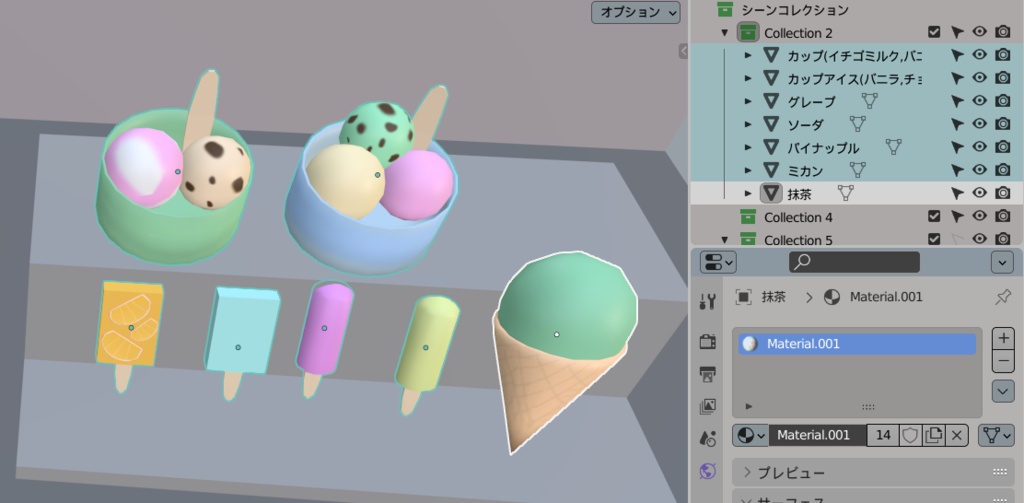Click the Properties search field
This screenshot has width=1024, height=503.
[854, 262]
